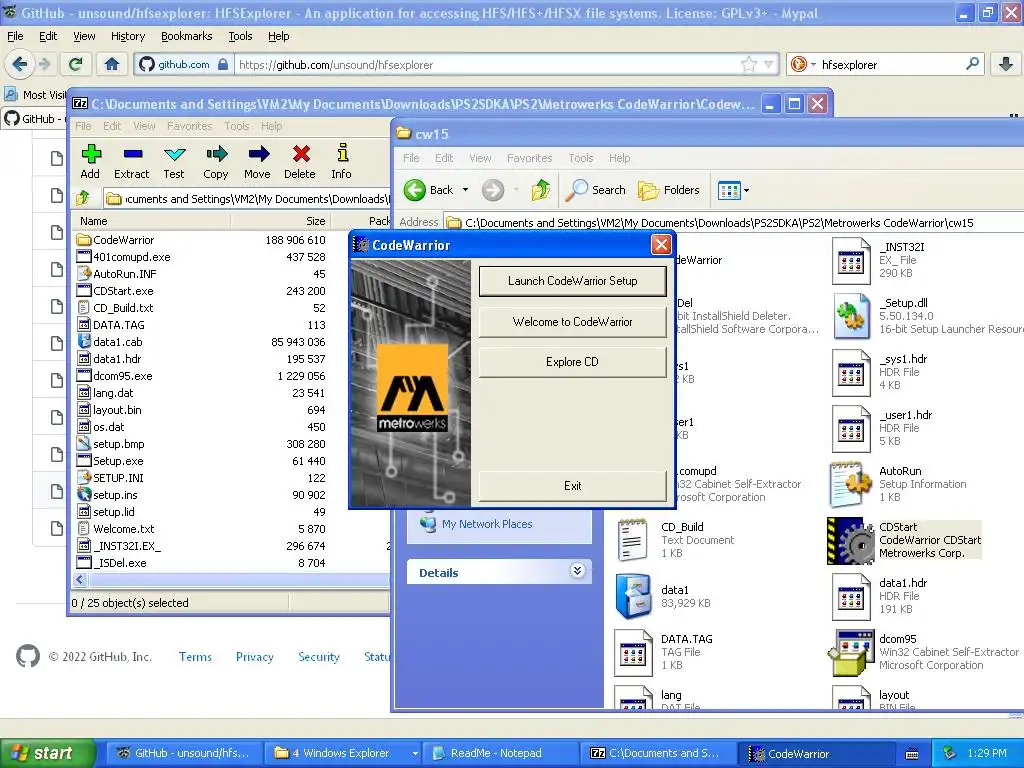Click the Delete icon in 7-Zip
The height and width of the screenshot is (768, 1024).
pyautogui.click(x=300, y=155)
